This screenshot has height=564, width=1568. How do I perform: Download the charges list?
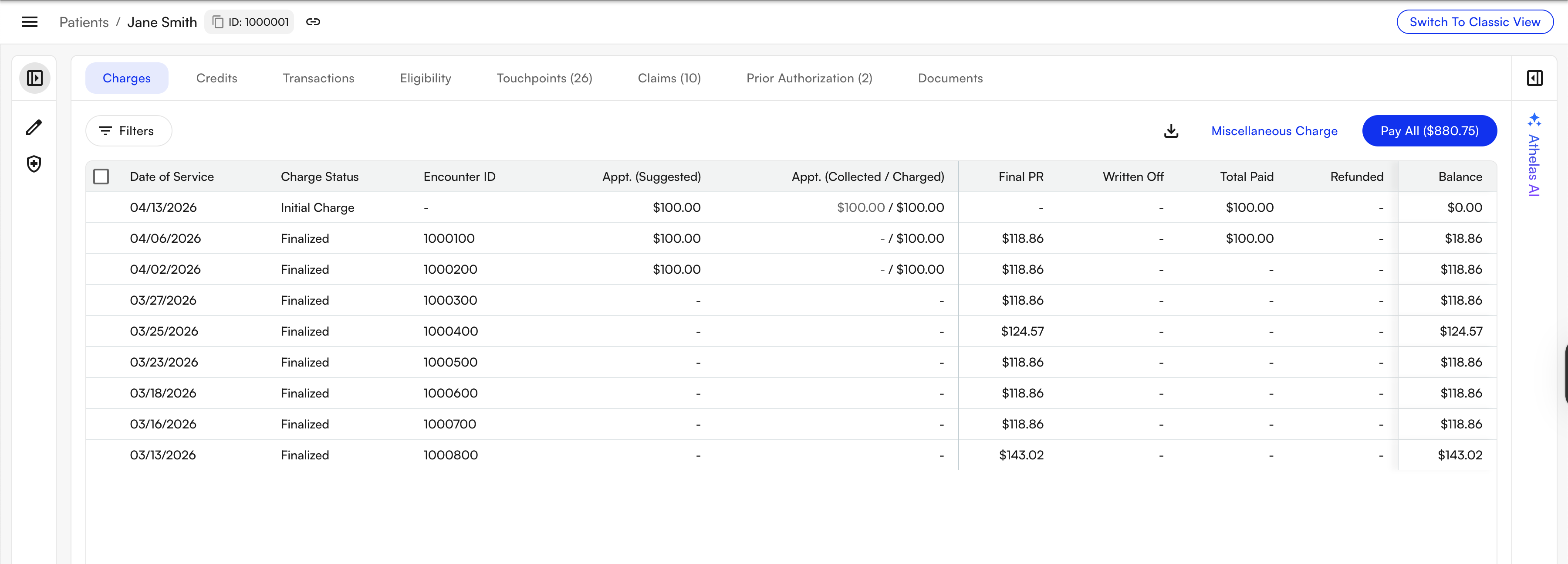click(1170, 131)
